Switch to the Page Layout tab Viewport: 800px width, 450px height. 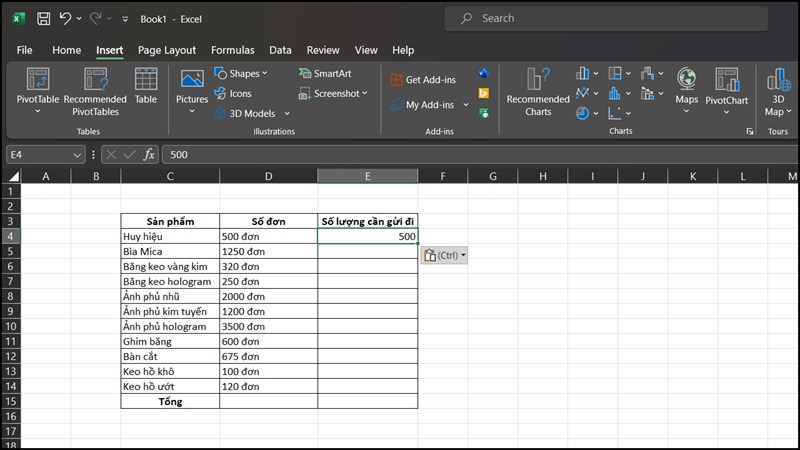[x=167, y=50]
